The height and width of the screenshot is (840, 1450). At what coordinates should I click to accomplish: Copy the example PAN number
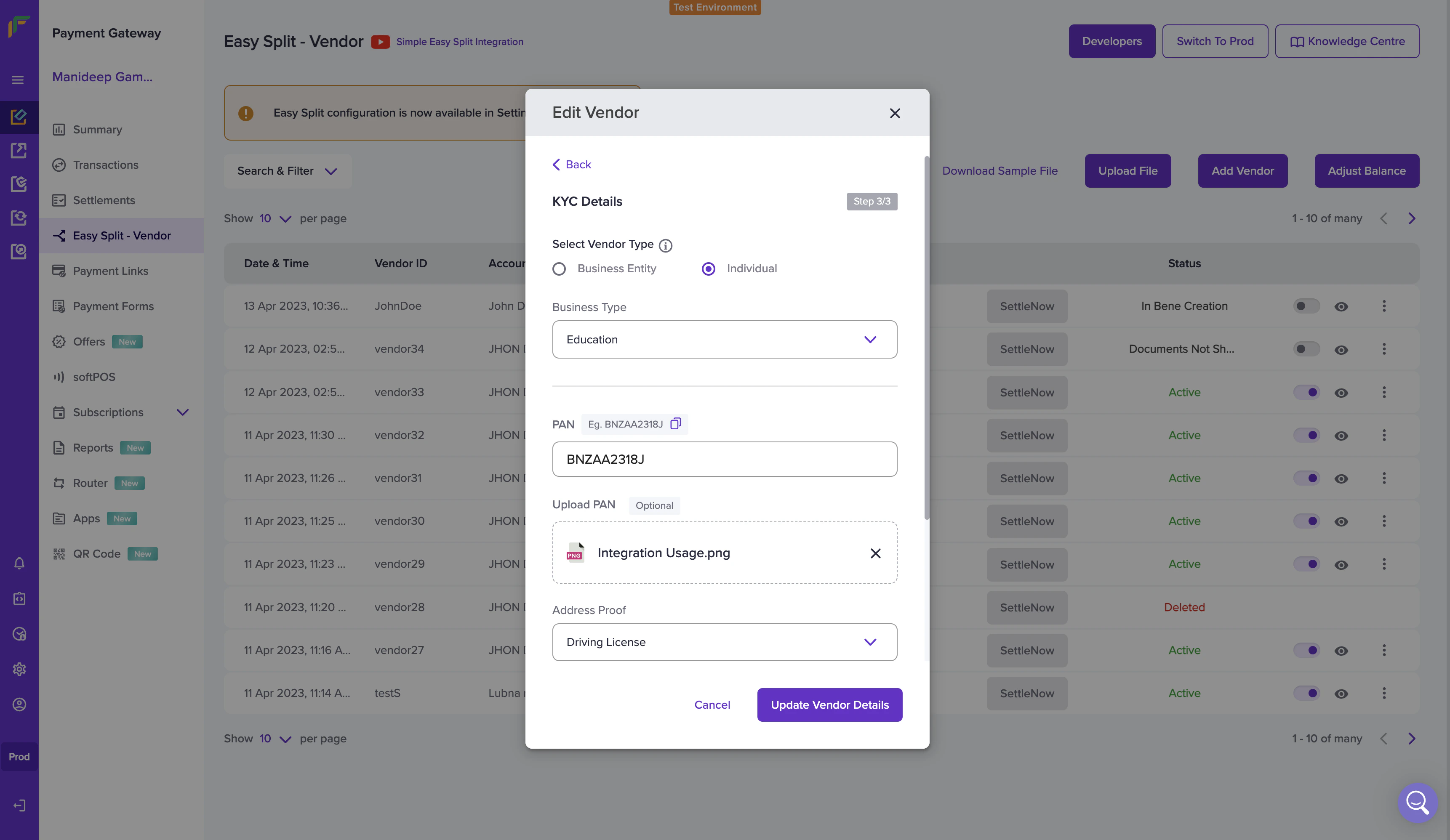point(675,424)
